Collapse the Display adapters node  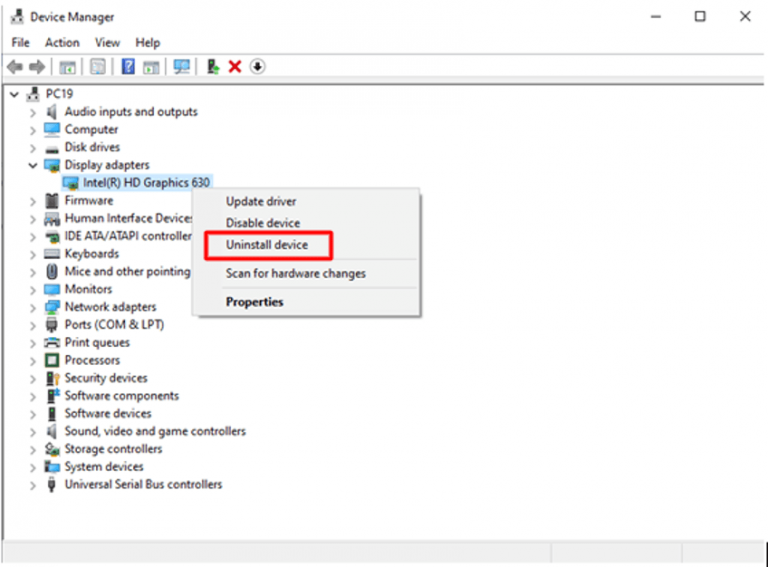click(33, 165)
